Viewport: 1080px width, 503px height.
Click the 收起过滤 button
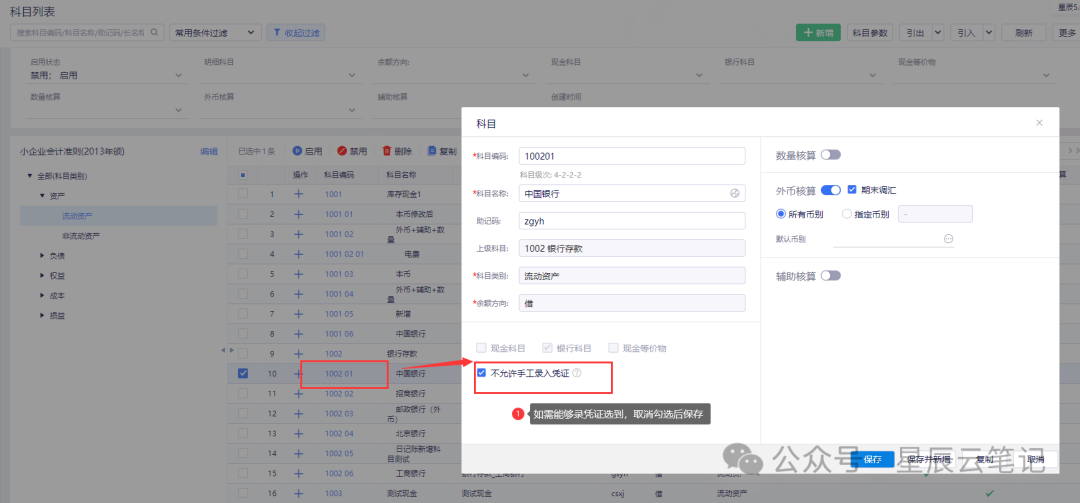pos(295,32)
